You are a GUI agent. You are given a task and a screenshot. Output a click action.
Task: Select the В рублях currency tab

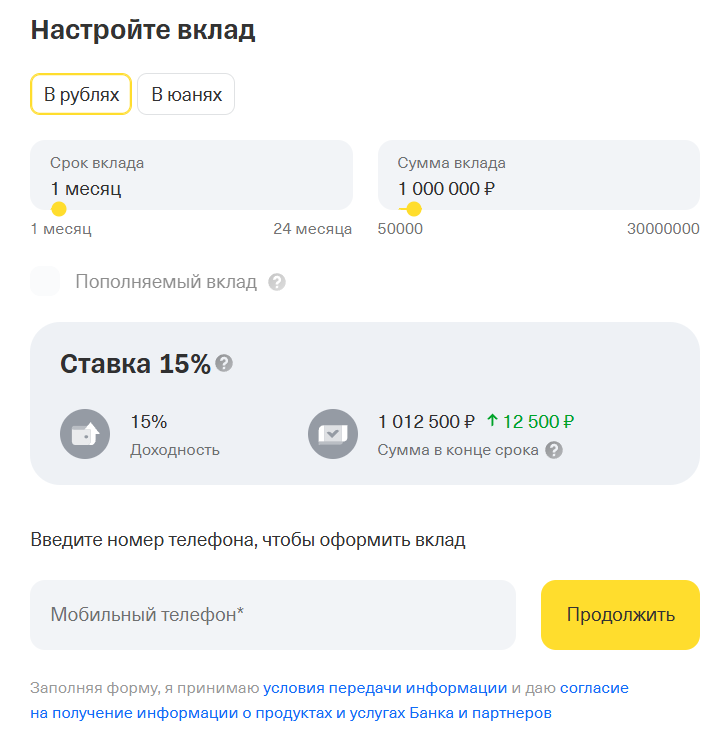tap(81, 95)
